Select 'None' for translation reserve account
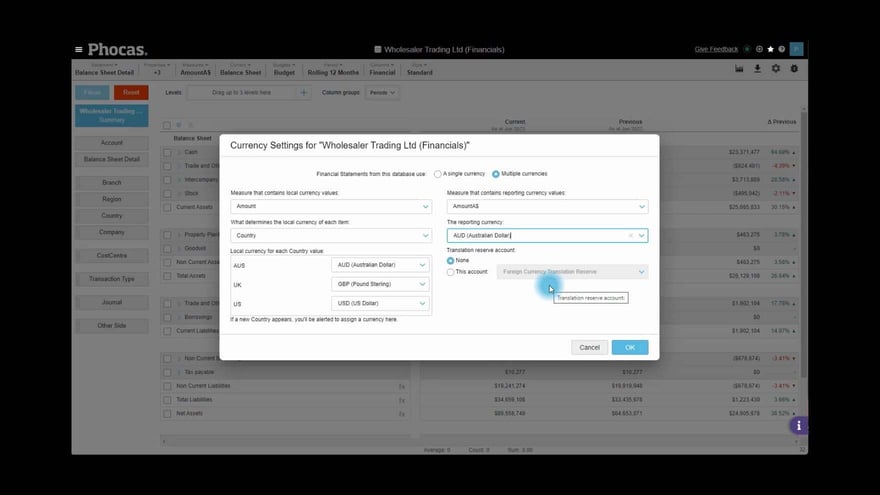The width and height of the screenshot is (880, 495). coord(451,260)
